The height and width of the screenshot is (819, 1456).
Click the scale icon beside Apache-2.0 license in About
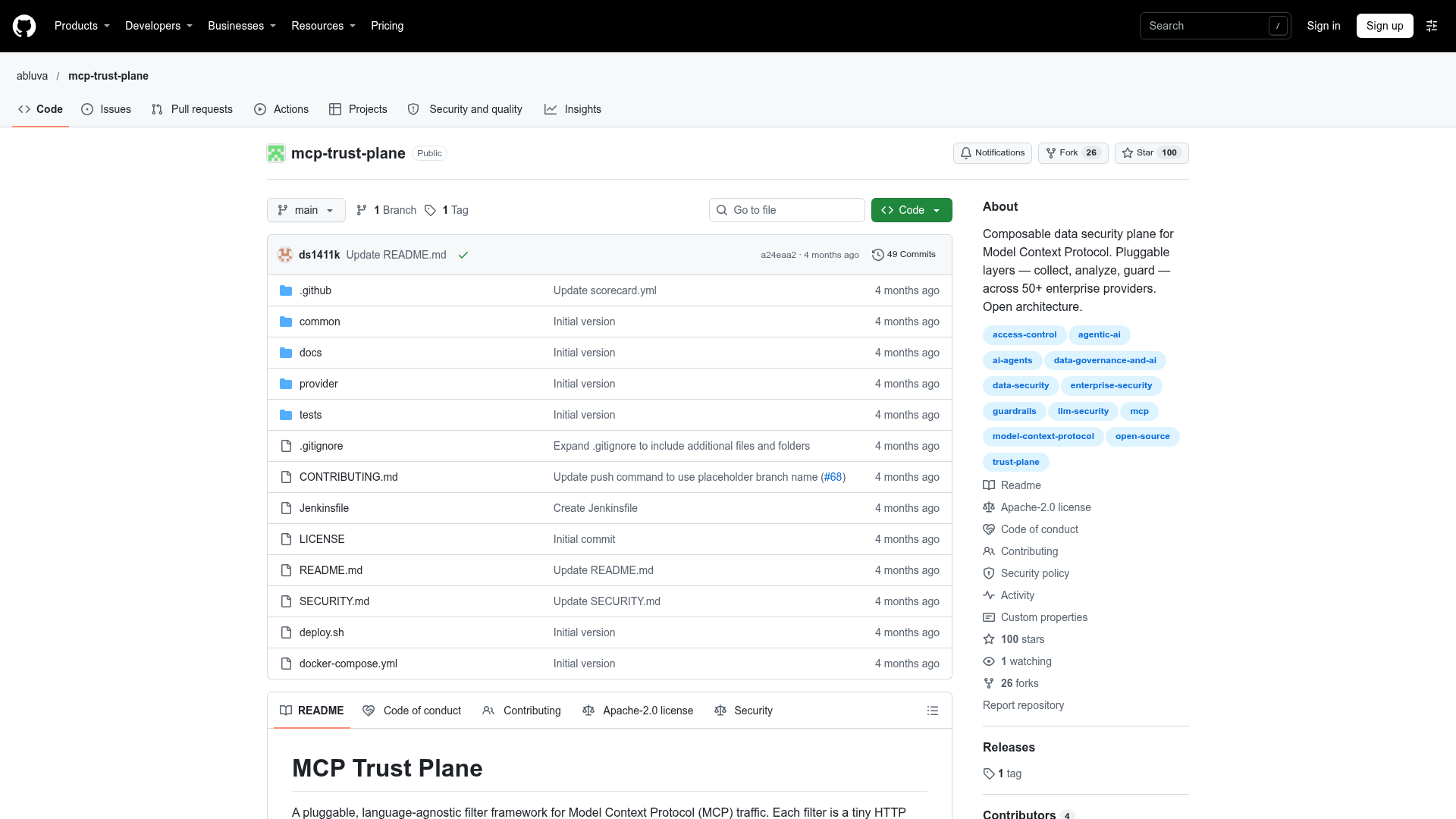coord(989,507)
